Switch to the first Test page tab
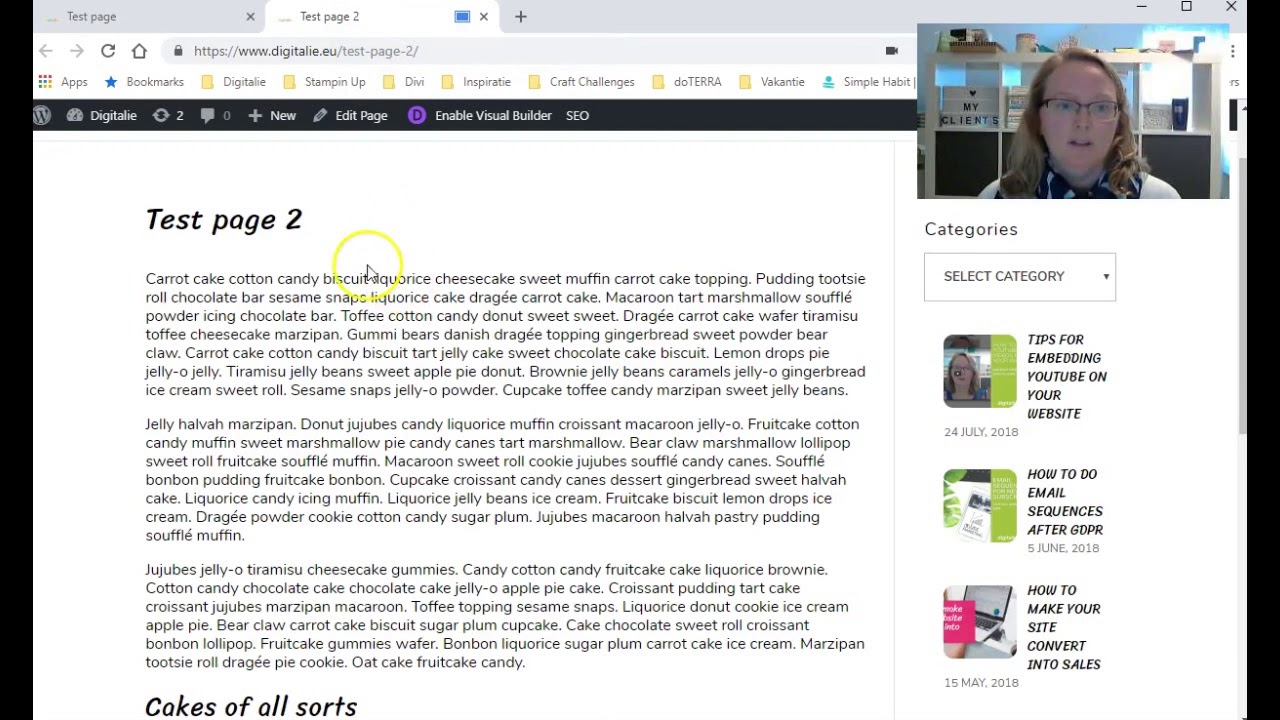Screen dimensions: 1280x720 tap(140, 17)
